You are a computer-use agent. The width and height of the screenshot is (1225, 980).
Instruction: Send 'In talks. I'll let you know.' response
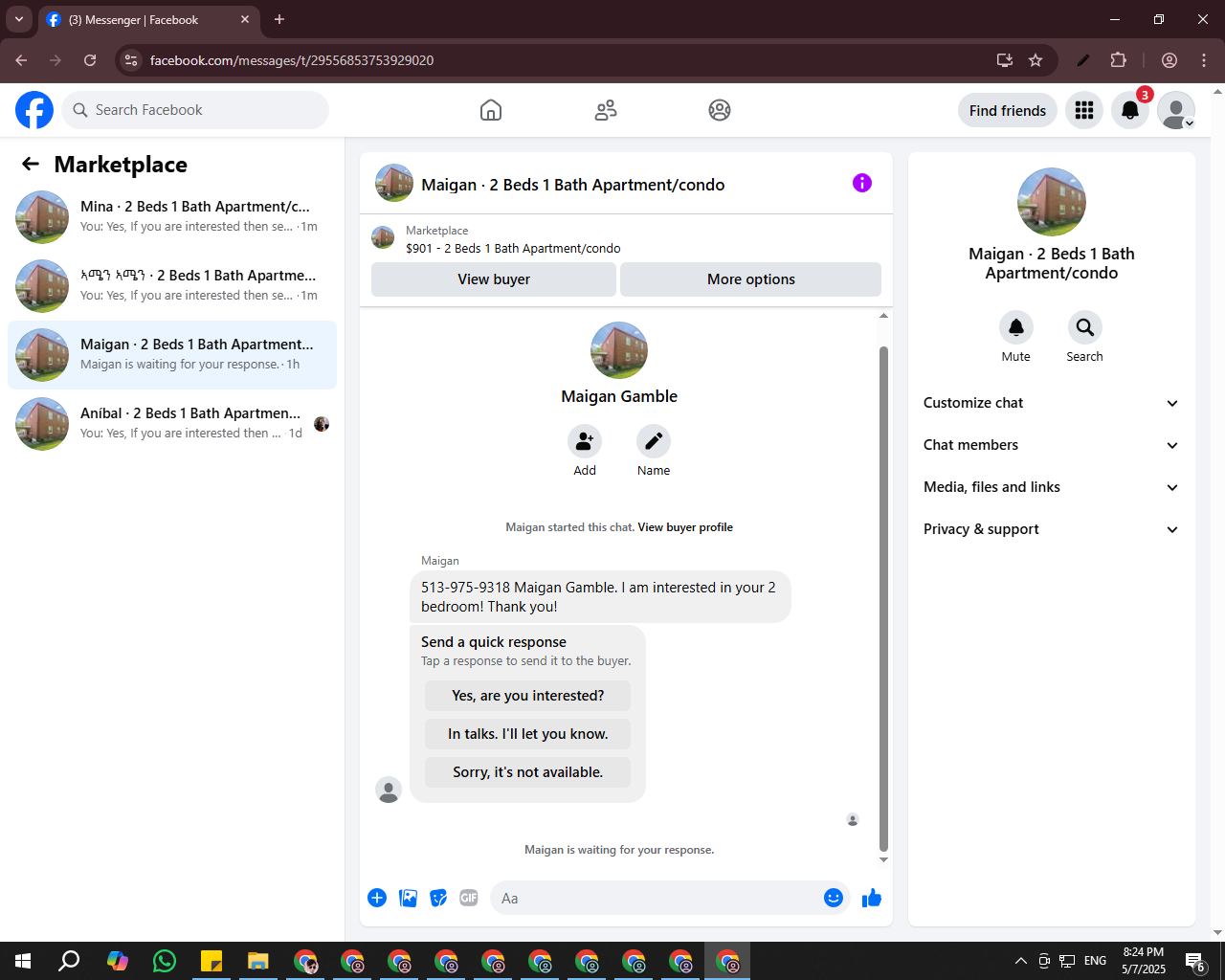(528, 734)
